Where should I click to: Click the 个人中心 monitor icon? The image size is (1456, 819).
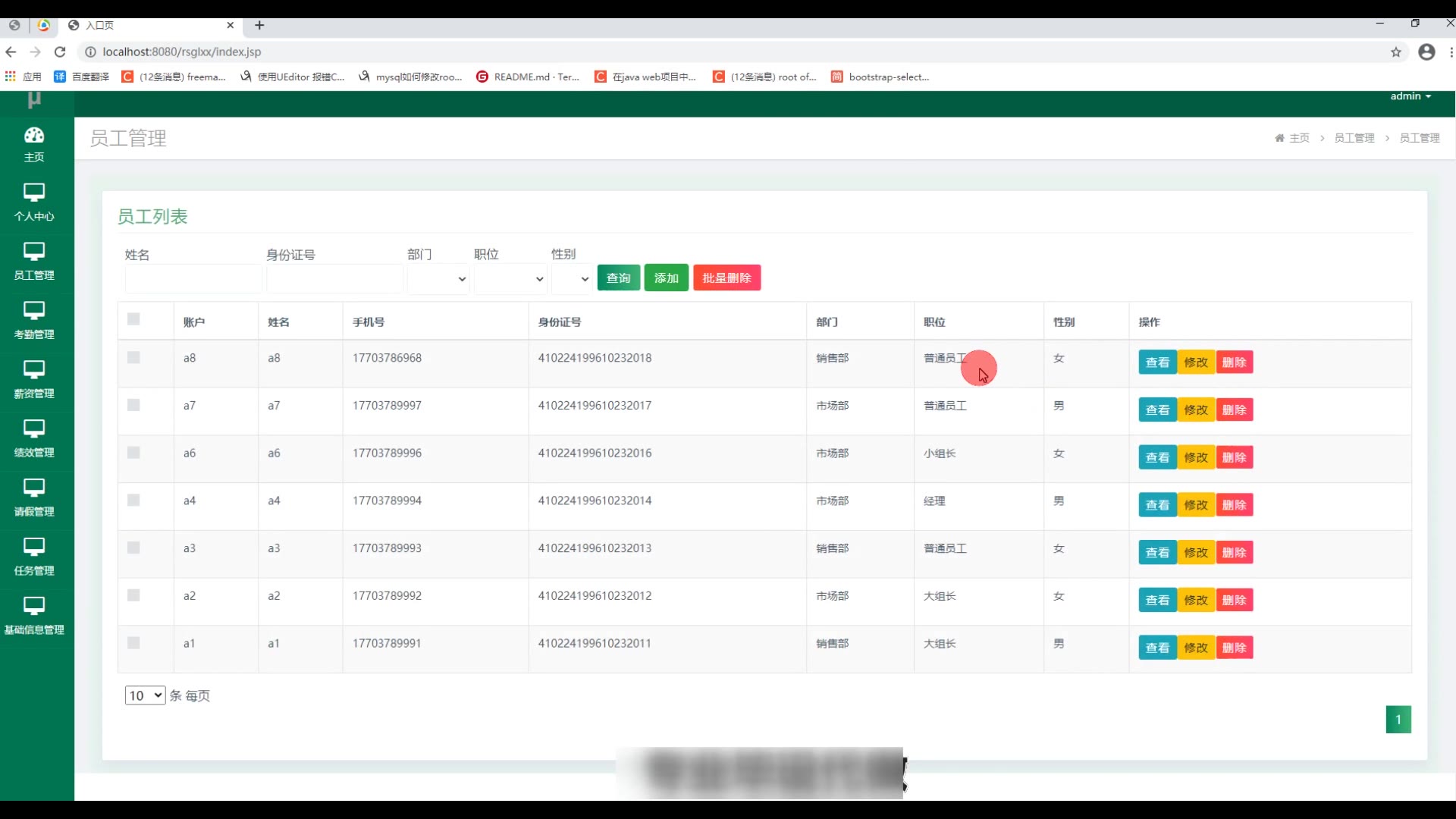point(34,193)
